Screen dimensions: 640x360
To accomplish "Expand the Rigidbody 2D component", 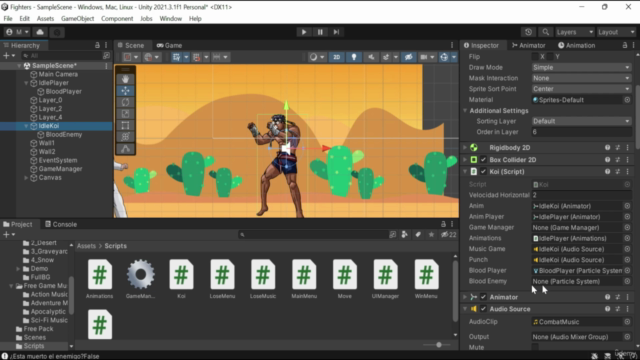I will [x=464, y=147].
